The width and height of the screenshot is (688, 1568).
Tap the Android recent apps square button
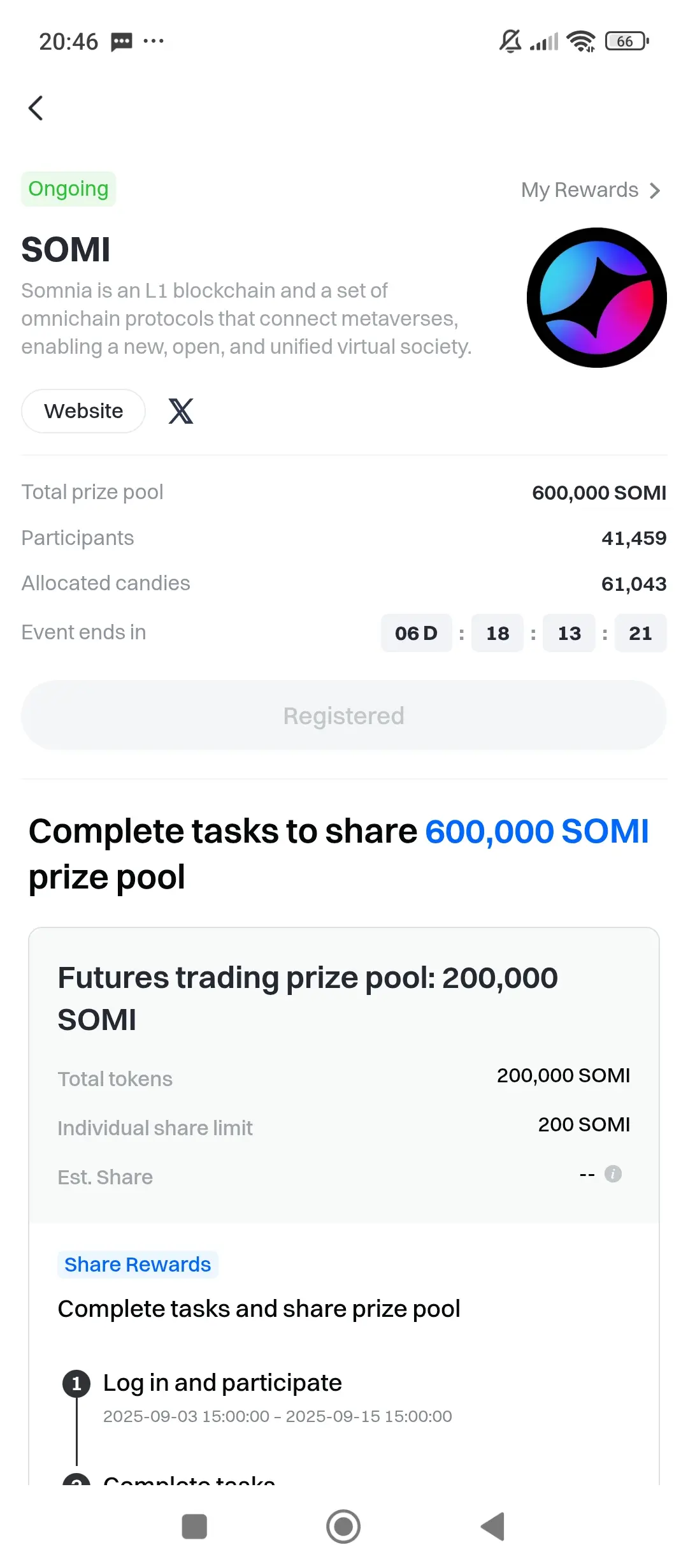point(194,1527)
